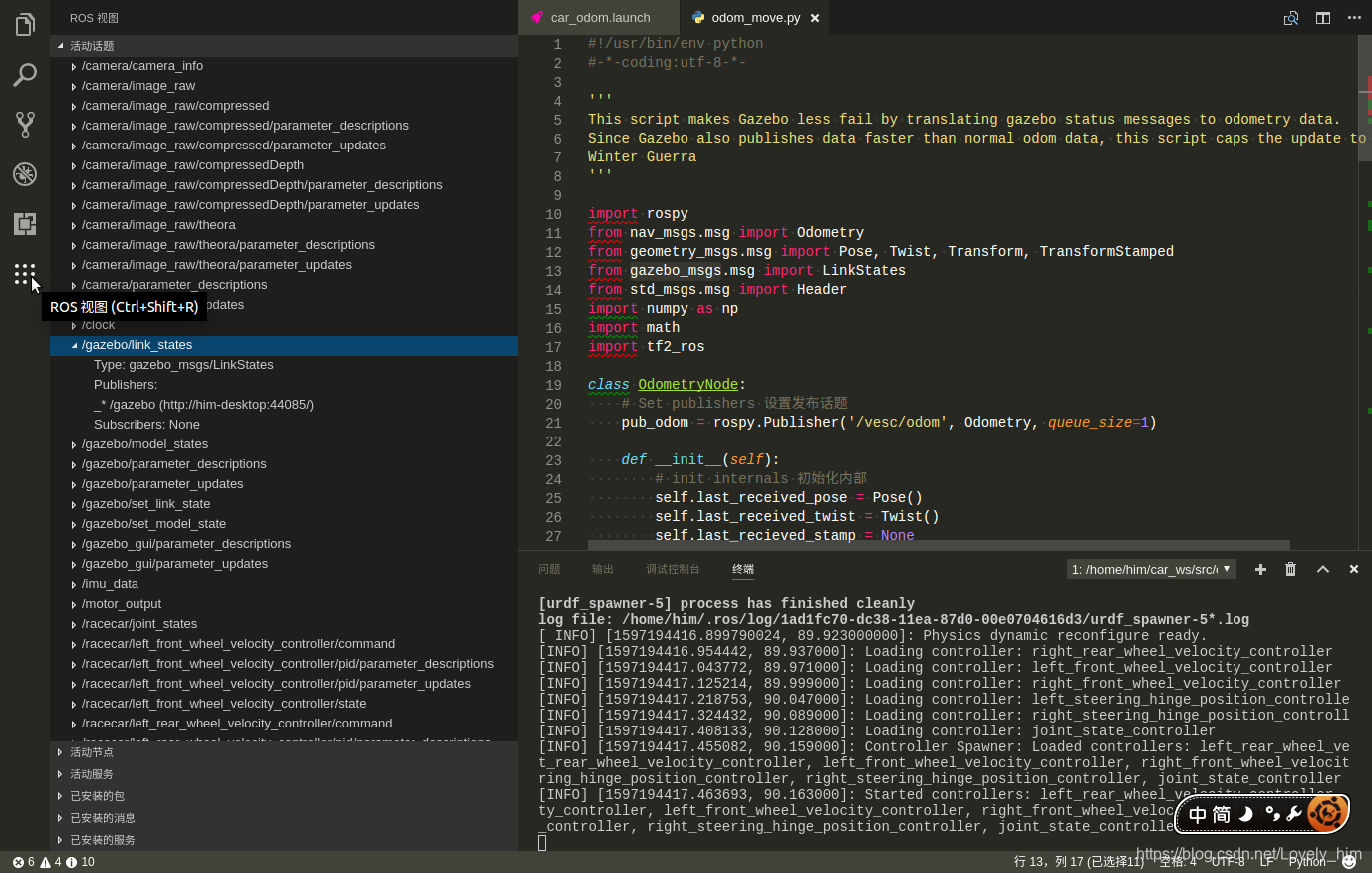The image size is (1372, 873).
Task: Open the Search view in activity bar
Action: (x=25, y=75)
